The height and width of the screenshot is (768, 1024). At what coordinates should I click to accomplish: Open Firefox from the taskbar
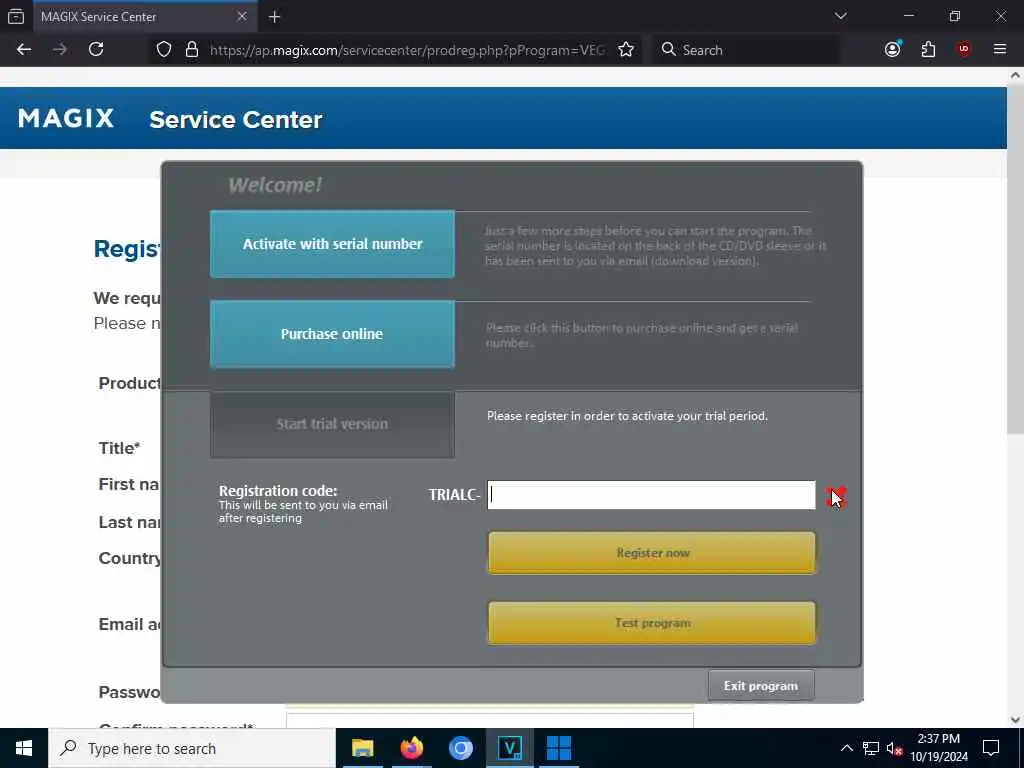pos(411,748)
